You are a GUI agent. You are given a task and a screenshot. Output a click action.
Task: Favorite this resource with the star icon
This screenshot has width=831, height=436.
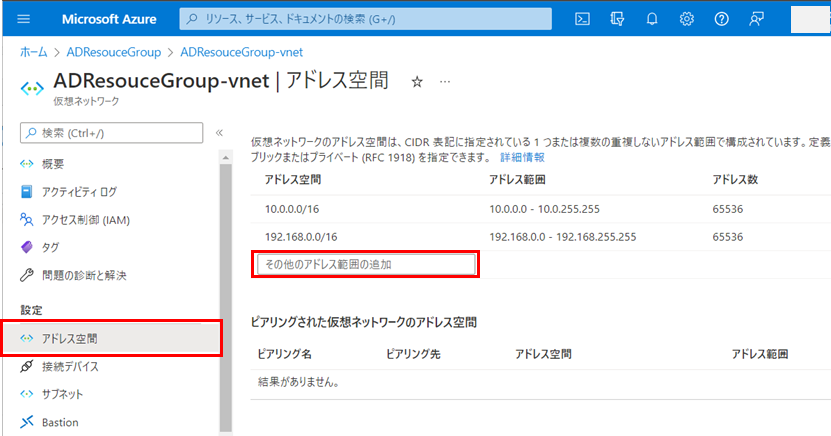[x=417, y=82]
